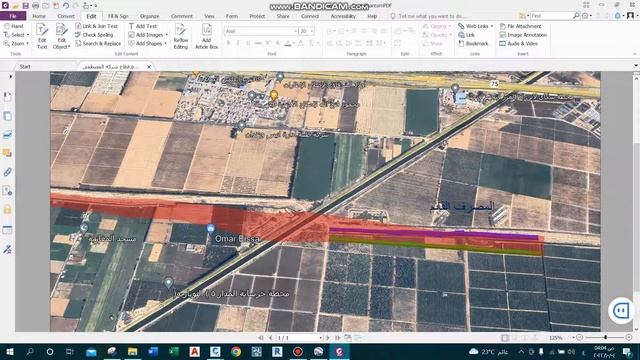Screen dimensions: 640x360
Task: Toggle bold formatting
Action: point(229,43)
